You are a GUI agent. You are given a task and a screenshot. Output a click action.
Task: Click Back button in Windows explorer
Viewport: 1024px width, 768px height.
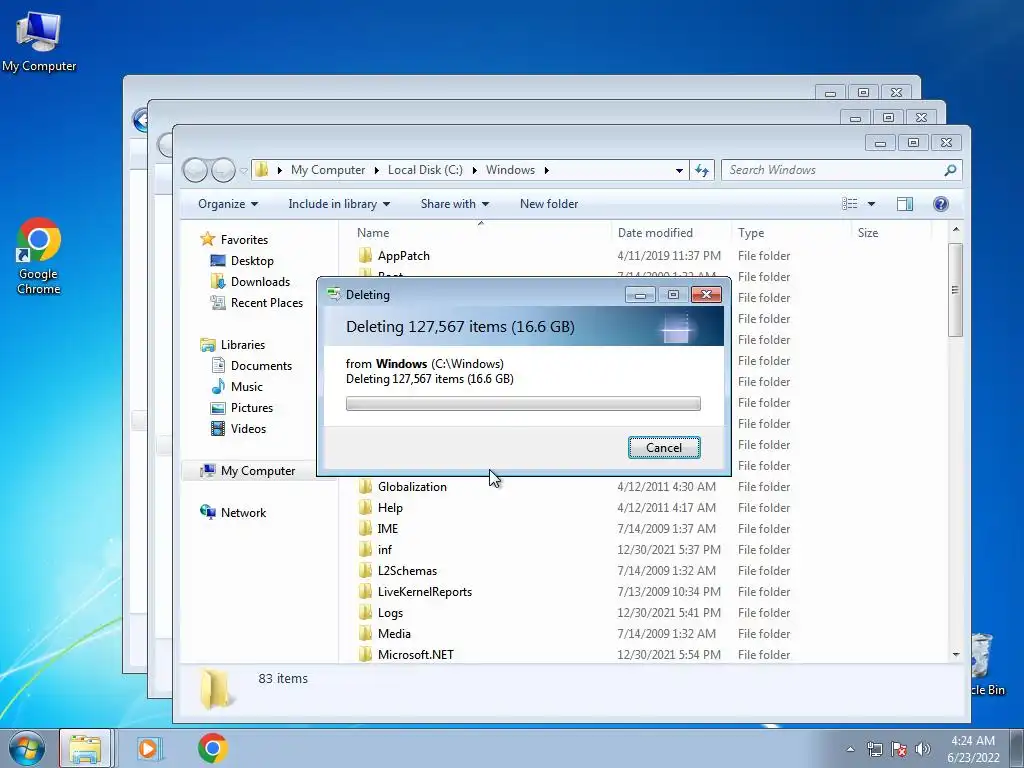pyautogui.click(x=195, y=170)
